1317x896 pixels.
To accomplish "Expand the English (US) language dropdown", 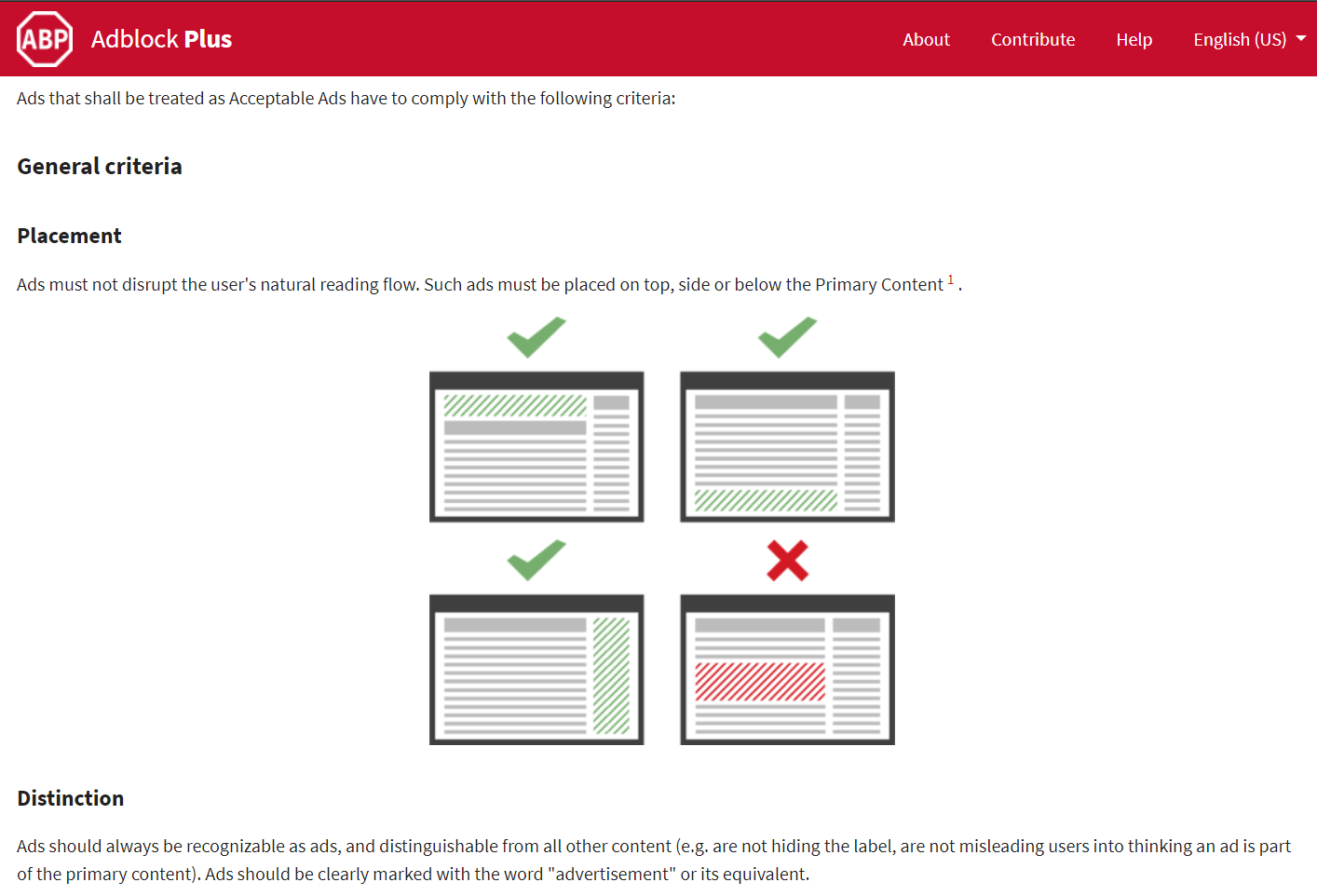I will [x=1249, y=39].
